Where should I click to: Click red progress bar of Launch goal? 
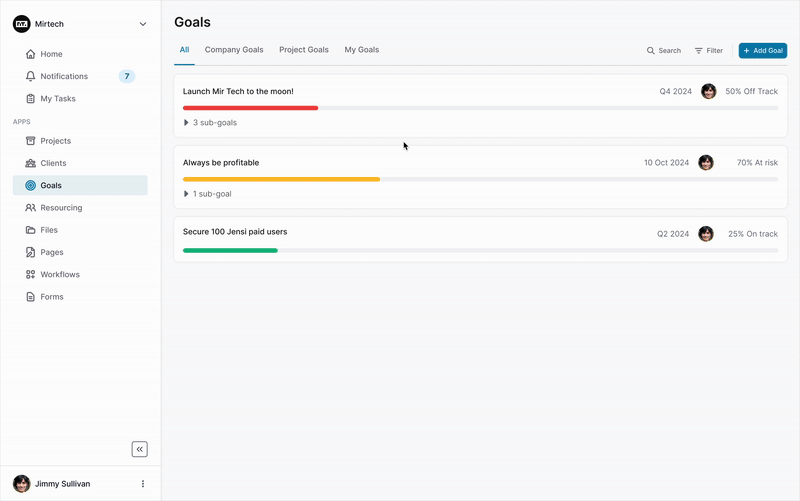click(x=251, y=108)
